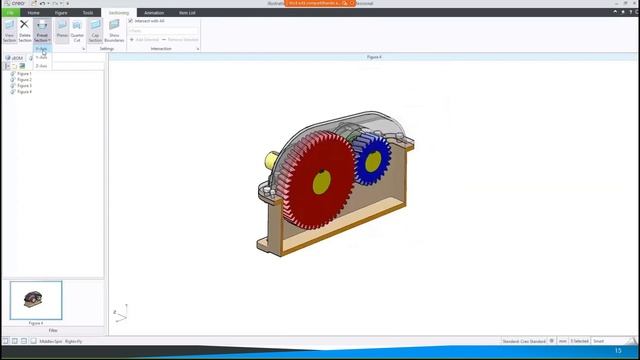Click the Redo icon in title bar
The width and height of the screenshot is (640, 360).
click(x=56, y=3)
